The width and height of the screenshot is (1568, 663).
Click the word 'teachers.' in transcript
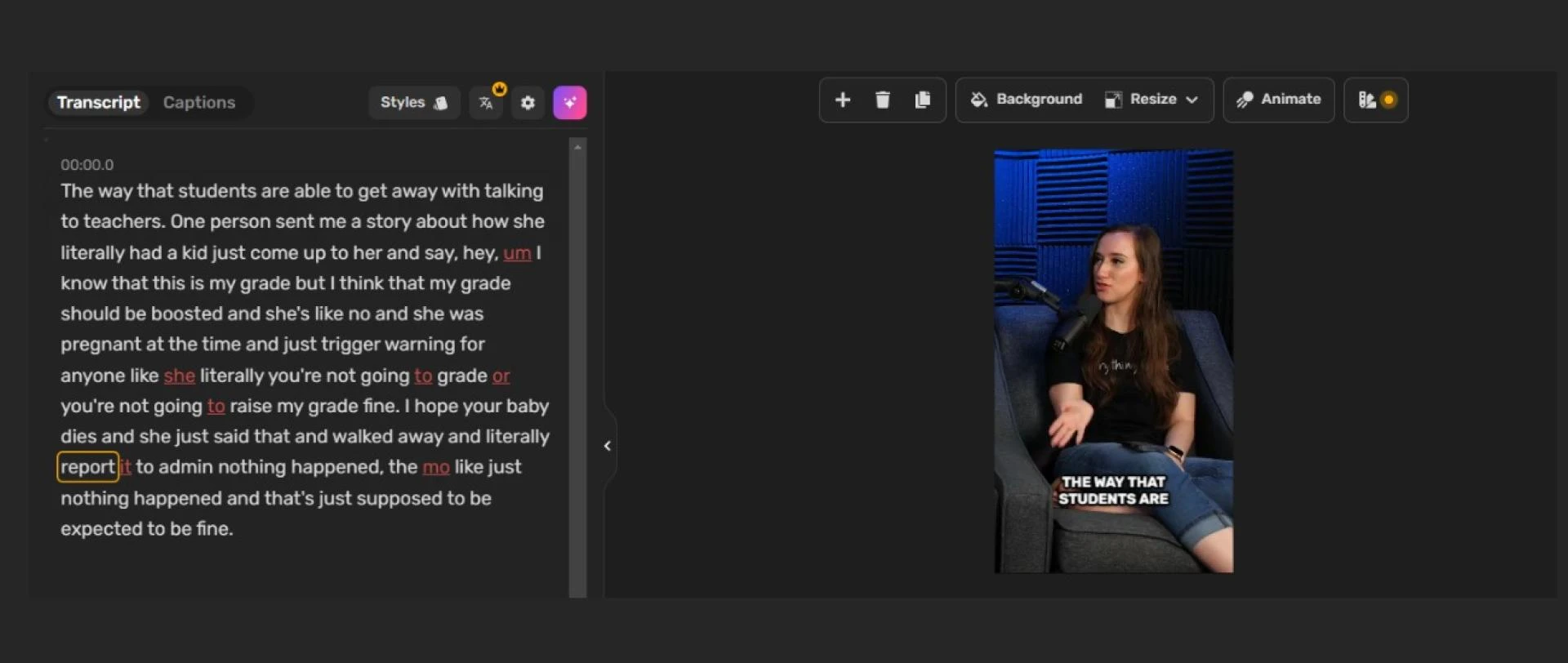[123, 222]
